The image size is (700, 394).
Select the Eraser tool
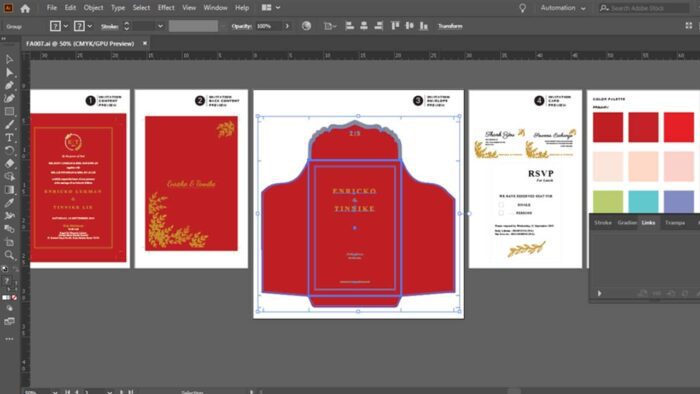click(x=9, y=163)
